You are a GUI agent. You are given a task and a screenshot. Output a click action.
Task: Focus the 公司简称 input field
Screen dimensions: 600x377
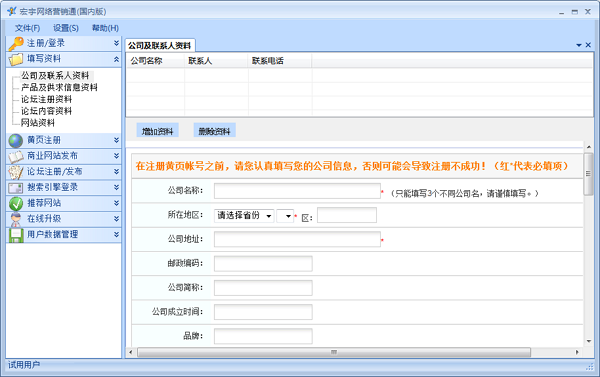263,288
